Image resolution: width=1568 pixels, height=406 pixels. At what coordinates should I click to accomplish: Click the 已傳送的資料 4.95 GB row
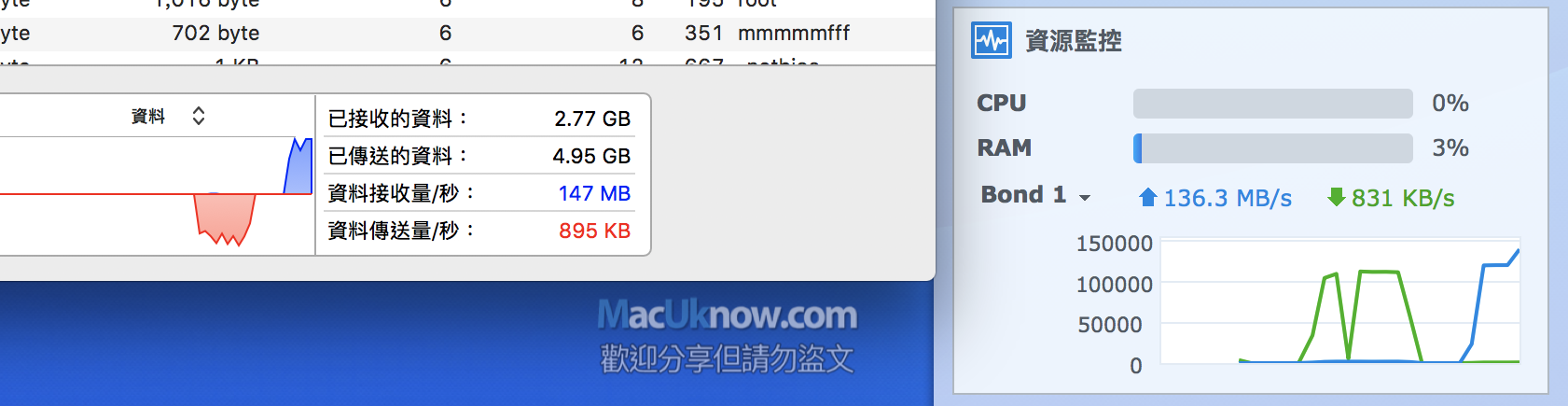click(x=479, y=156)
